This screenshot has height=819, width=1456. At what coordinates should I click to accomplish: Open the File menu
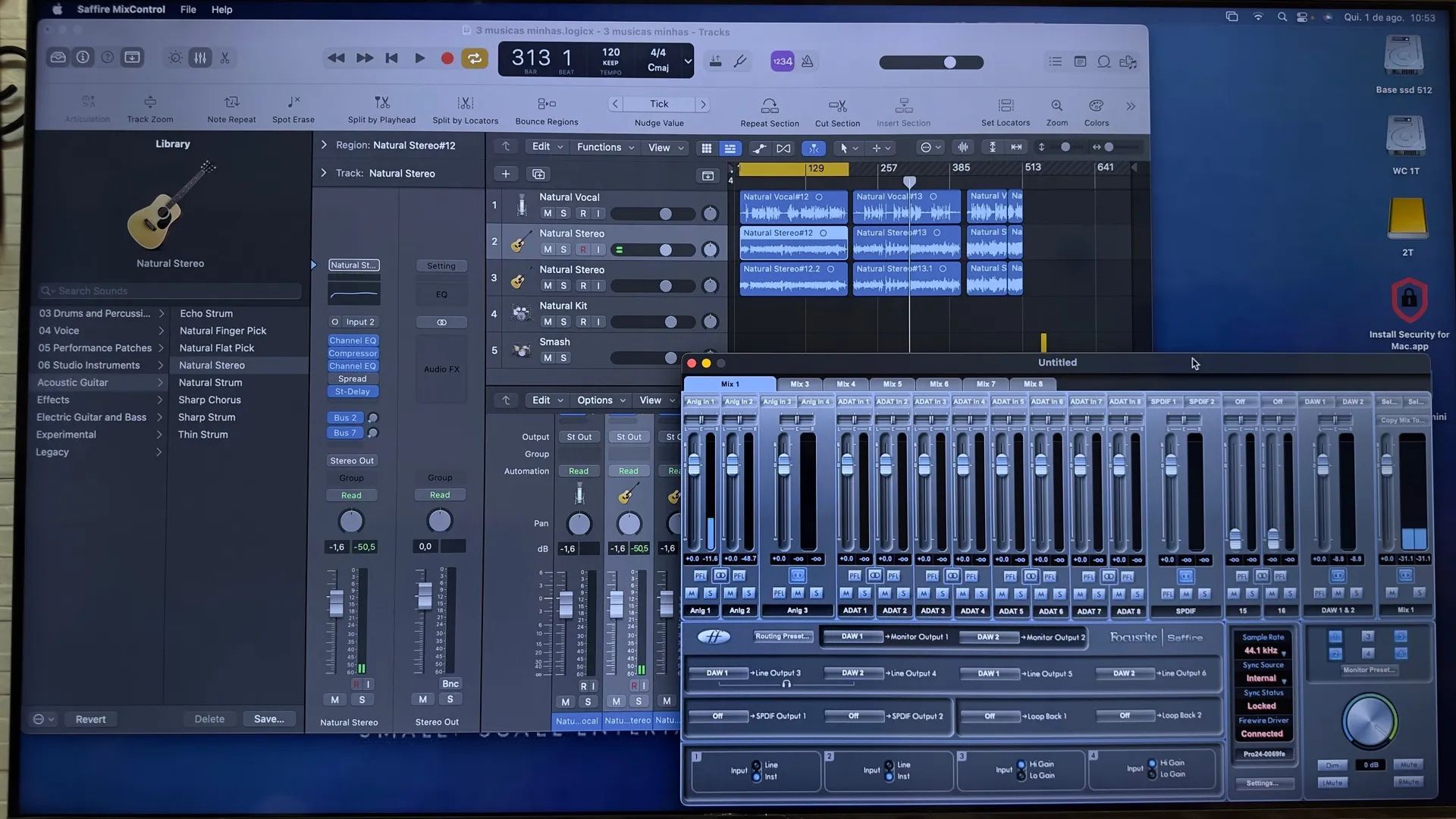point(187,9)
